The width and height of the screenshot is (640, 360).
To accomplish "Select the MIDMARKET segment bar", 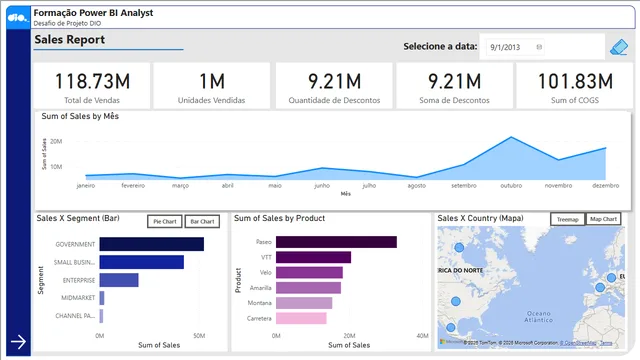I will (x=102, y=298).
